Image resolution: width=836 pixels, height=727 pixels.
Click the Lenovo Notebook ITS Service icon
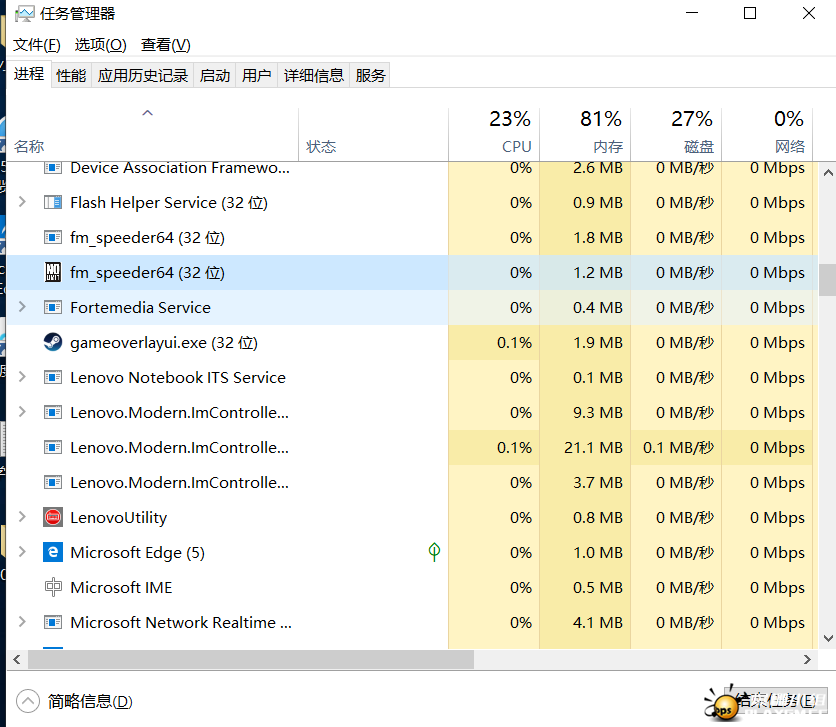53,377
